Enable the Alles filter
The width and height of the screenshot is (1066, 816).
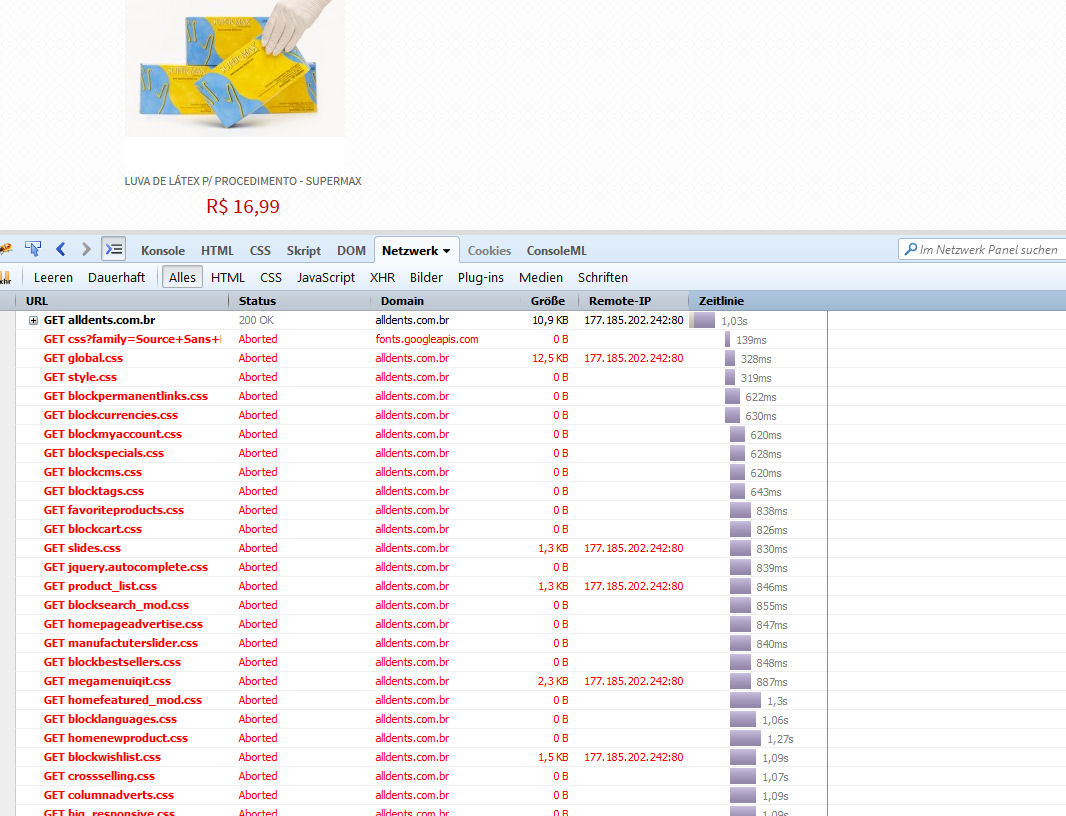pyautogui.click(x=183, y=278)
